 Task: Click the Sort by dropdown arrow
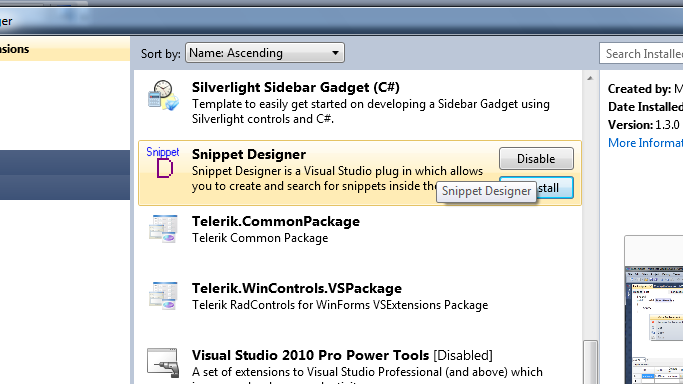coord(335,53)
